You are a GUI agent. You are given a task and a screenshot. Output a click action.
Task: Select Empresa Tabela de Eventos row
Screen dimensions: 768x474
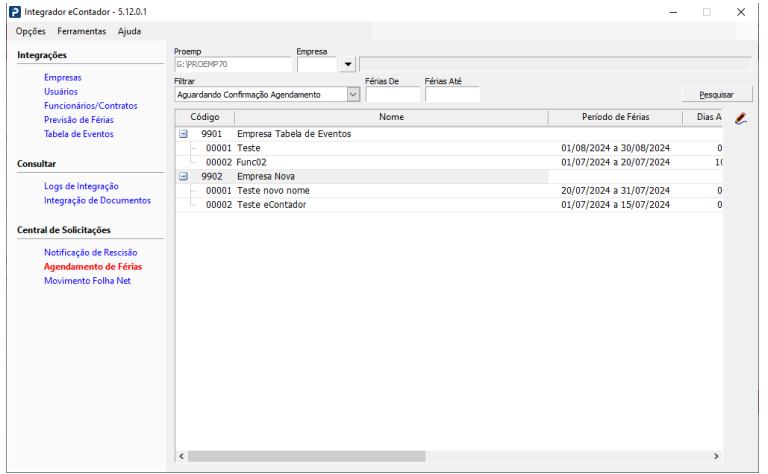point(449,134)
